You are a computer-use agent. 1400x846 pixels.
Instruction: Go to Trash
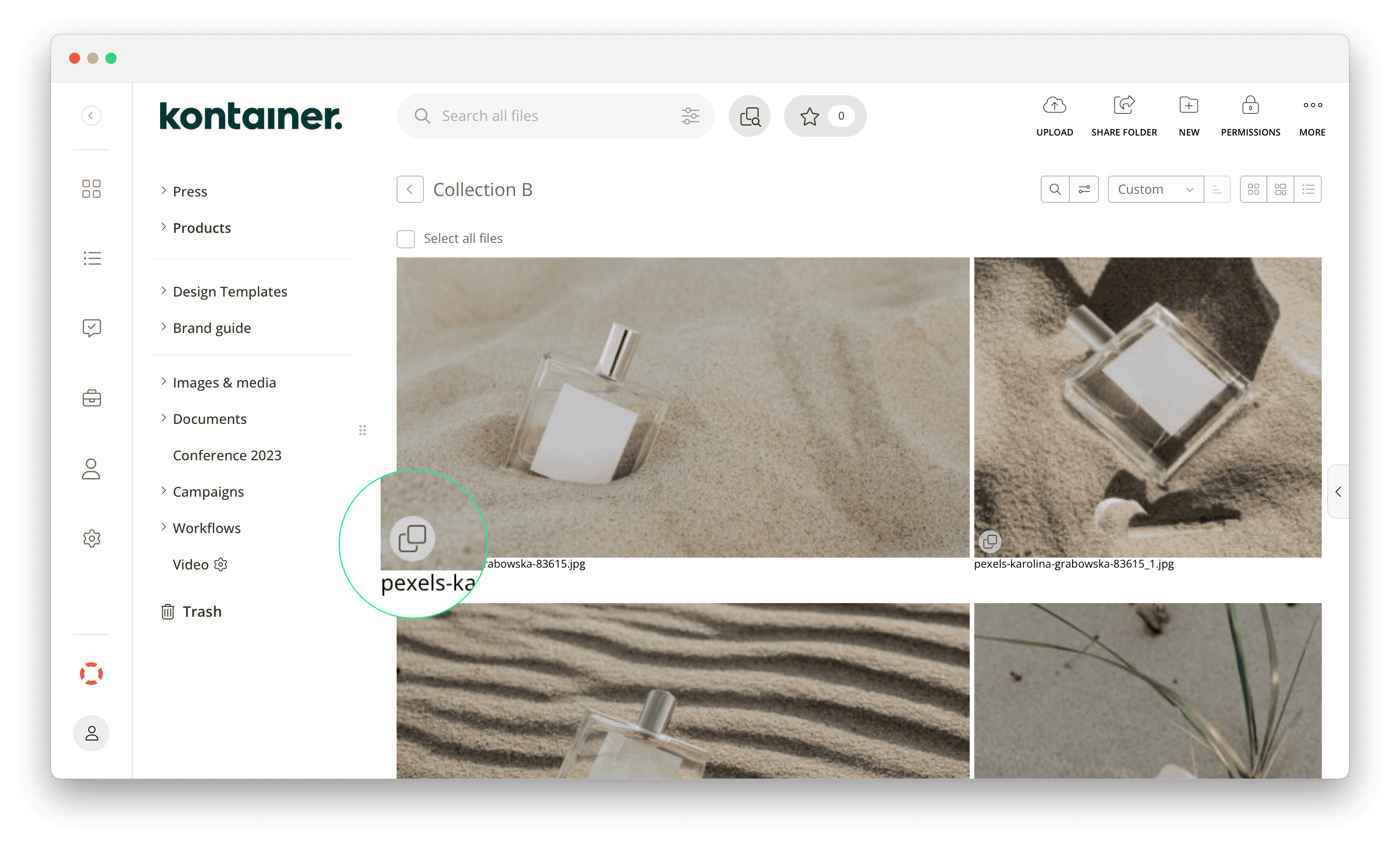[201, 611]
